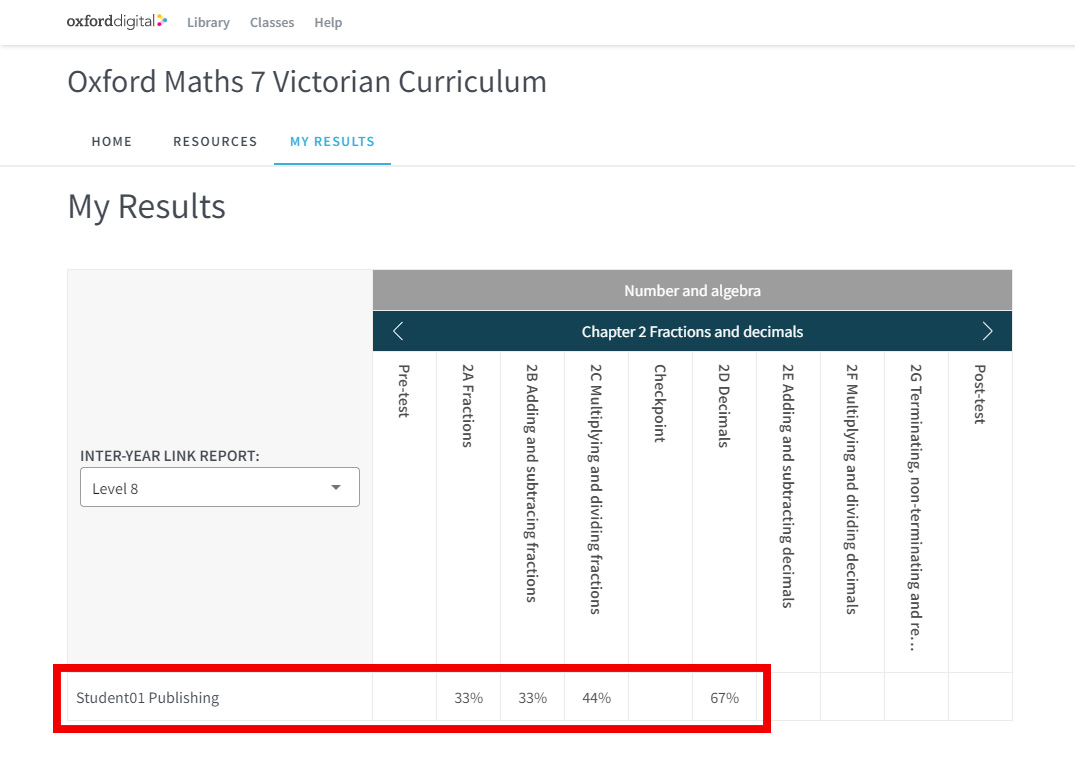Screen dimensions: 1075x771
Task: Click the 2E Adding and subtracting decimals header
Action: (x=788, y=485)
